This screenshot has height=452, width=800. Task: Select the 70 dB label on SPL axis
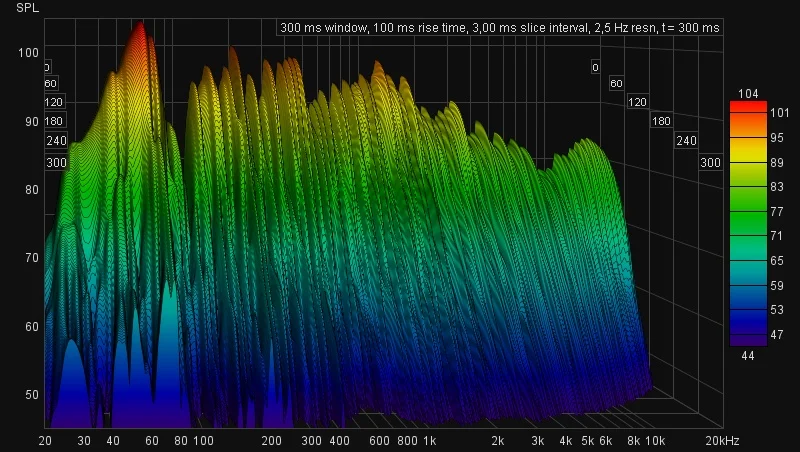coord(32,258)
